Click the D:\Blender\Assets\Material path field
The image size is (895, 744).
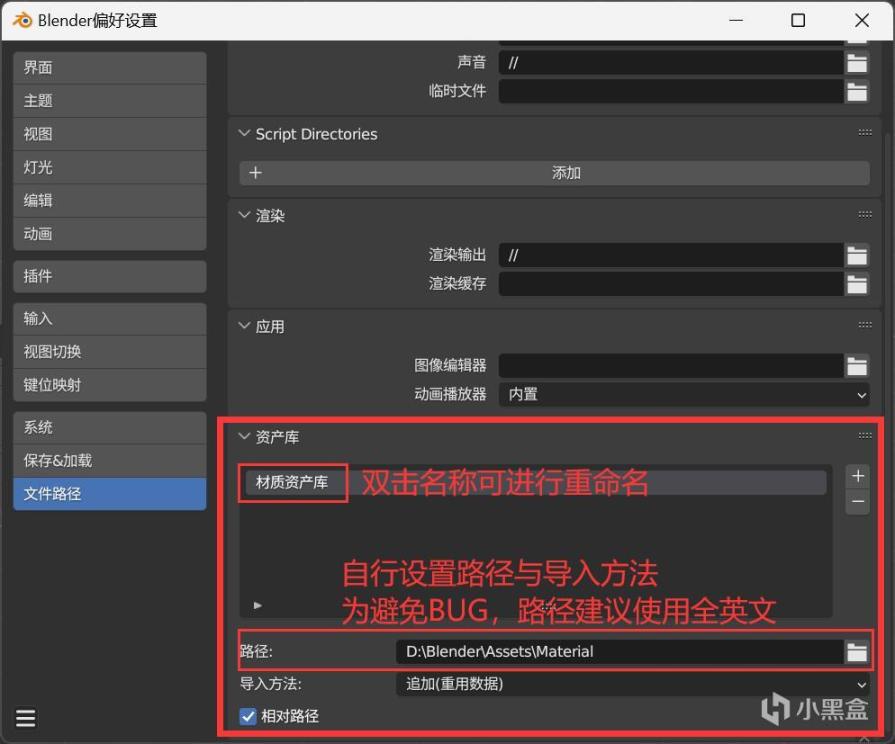pyautogui.click(x=620, y=651)
